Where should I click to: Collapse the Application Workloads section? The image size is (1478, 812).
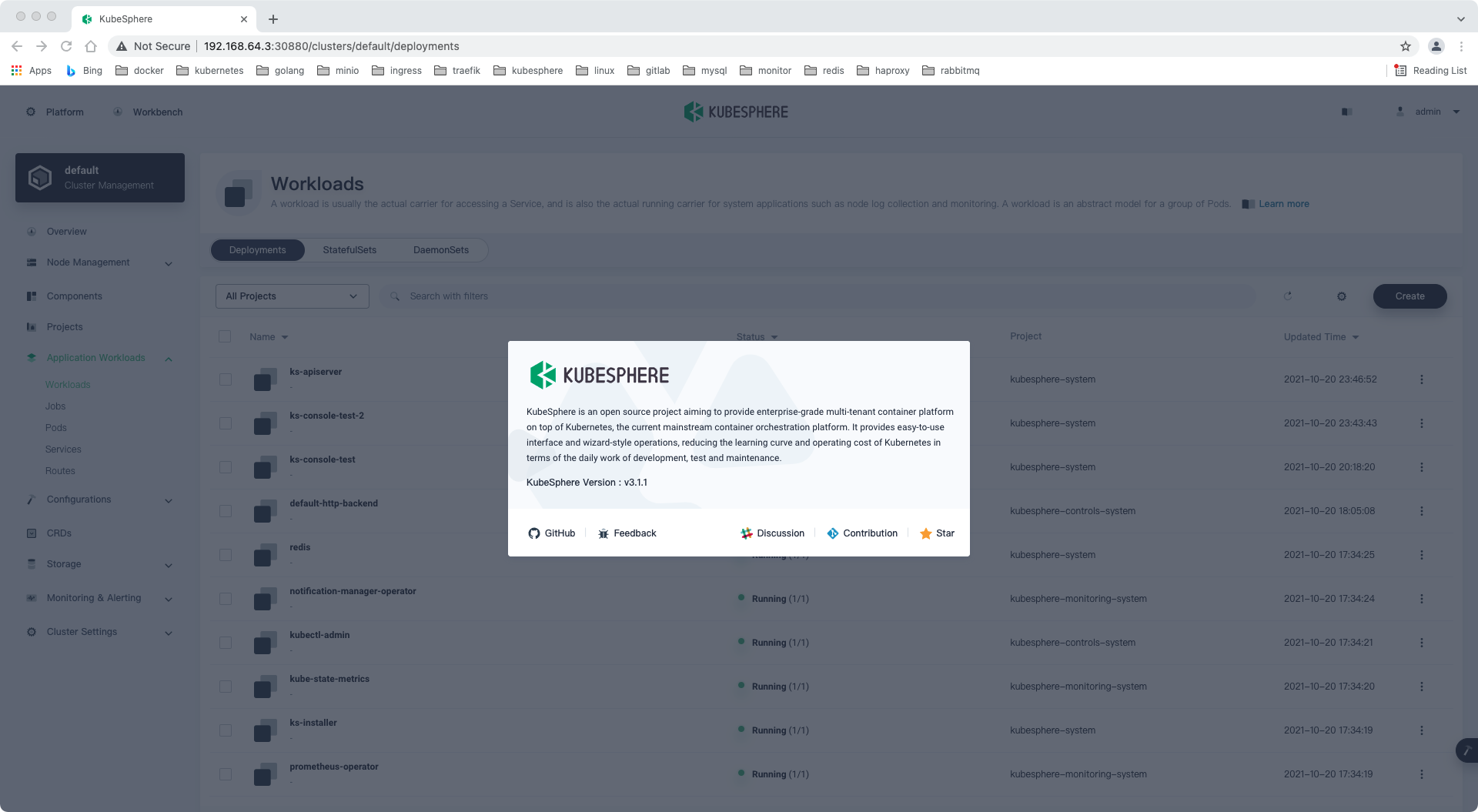tap(169, 358)
